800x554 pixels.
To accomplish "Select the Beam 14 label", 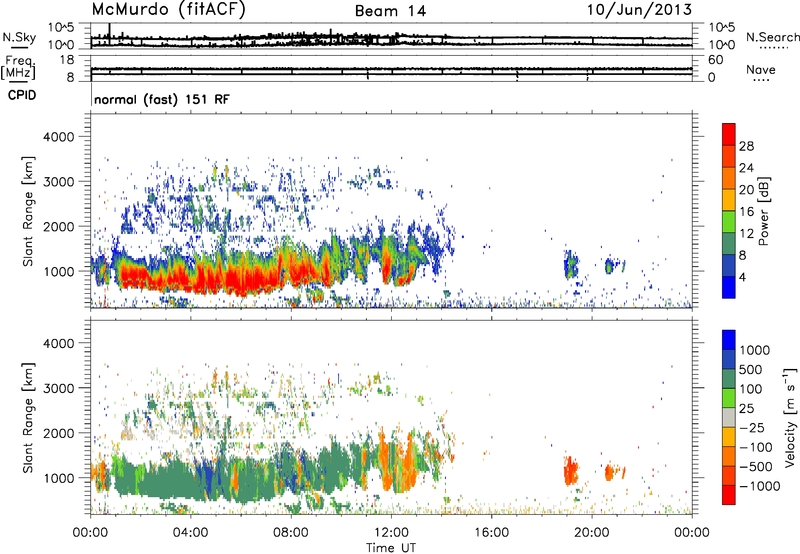I will pos(390,11).
